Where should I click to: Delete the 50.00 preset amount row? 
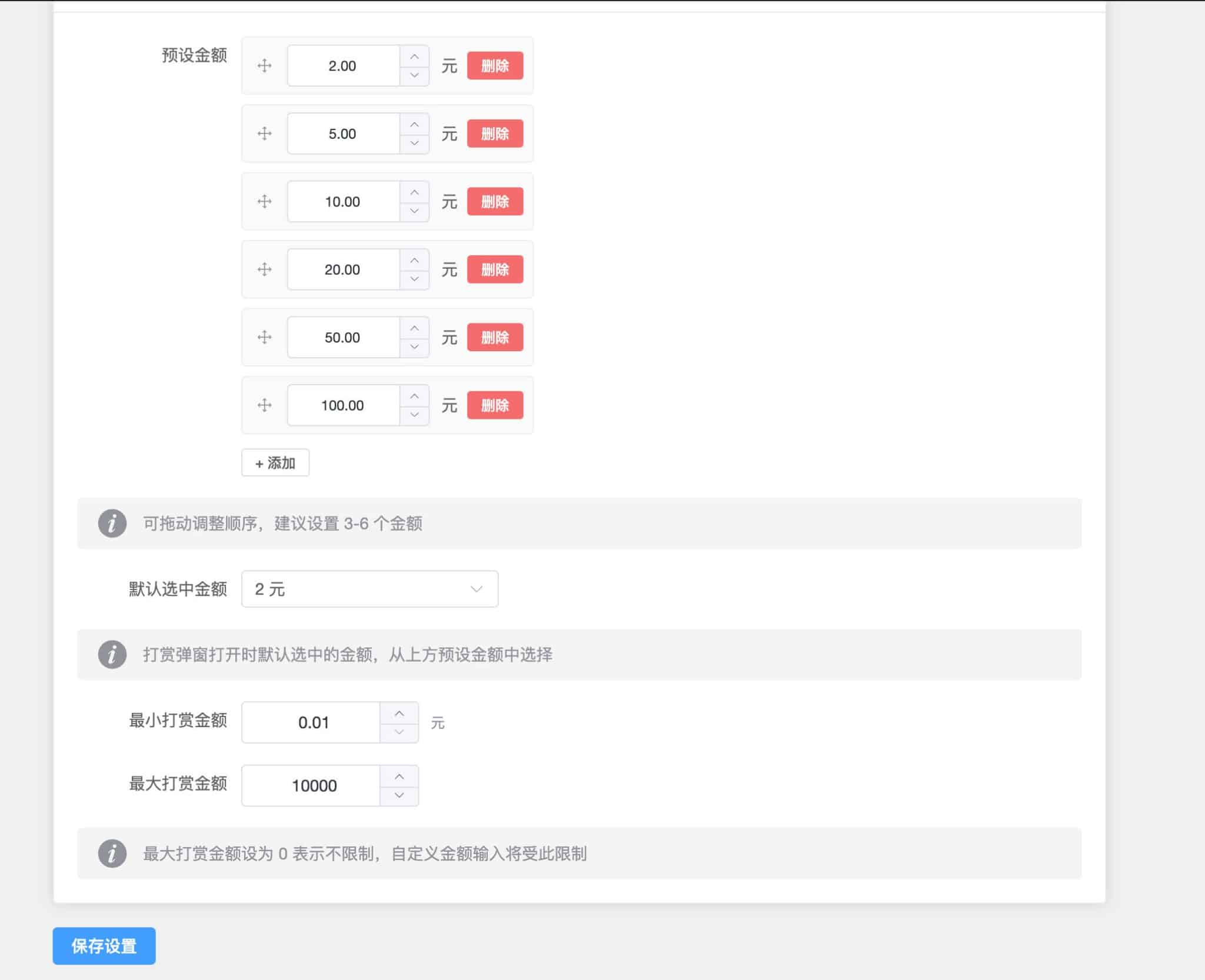pos(495,337)
